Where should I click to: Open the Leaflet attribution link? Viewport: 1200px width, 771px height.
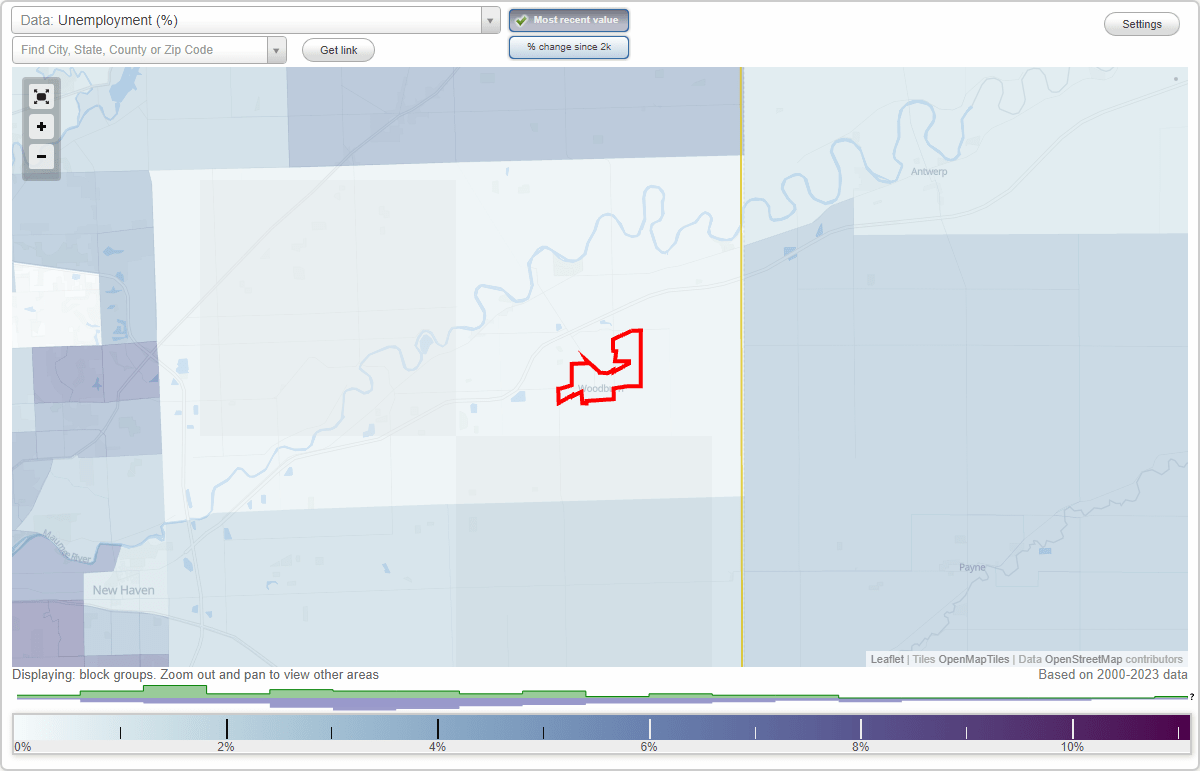pyautogui.click(x=887, y=659)
